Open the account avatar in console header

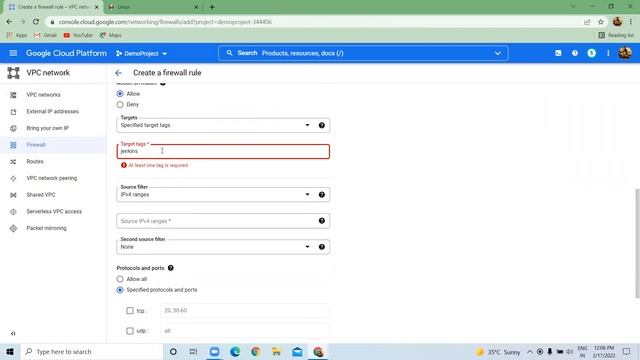[x=625, y=53]
